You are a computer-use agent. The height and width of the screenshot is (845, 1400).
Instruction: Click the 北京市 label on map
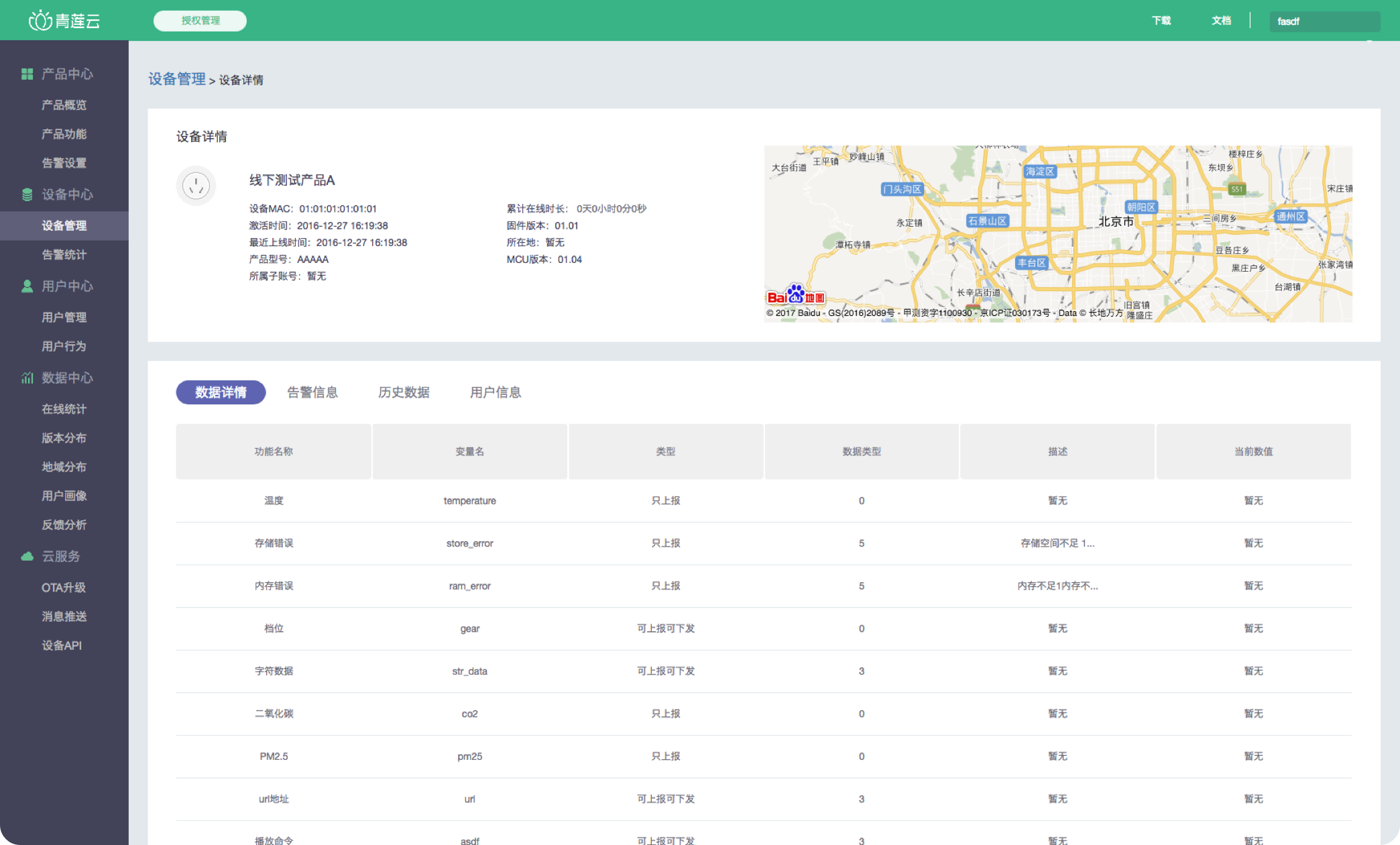(x=1116, y=221)
